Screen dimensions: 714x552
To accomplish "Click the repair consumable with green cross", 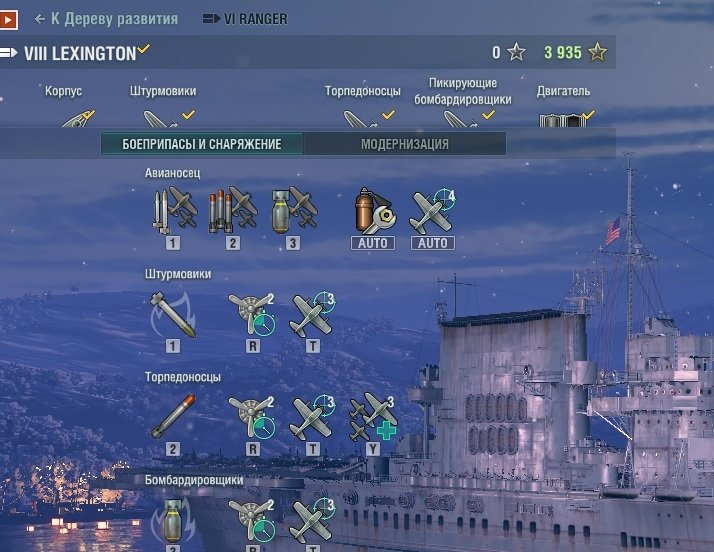I will 373,417.
